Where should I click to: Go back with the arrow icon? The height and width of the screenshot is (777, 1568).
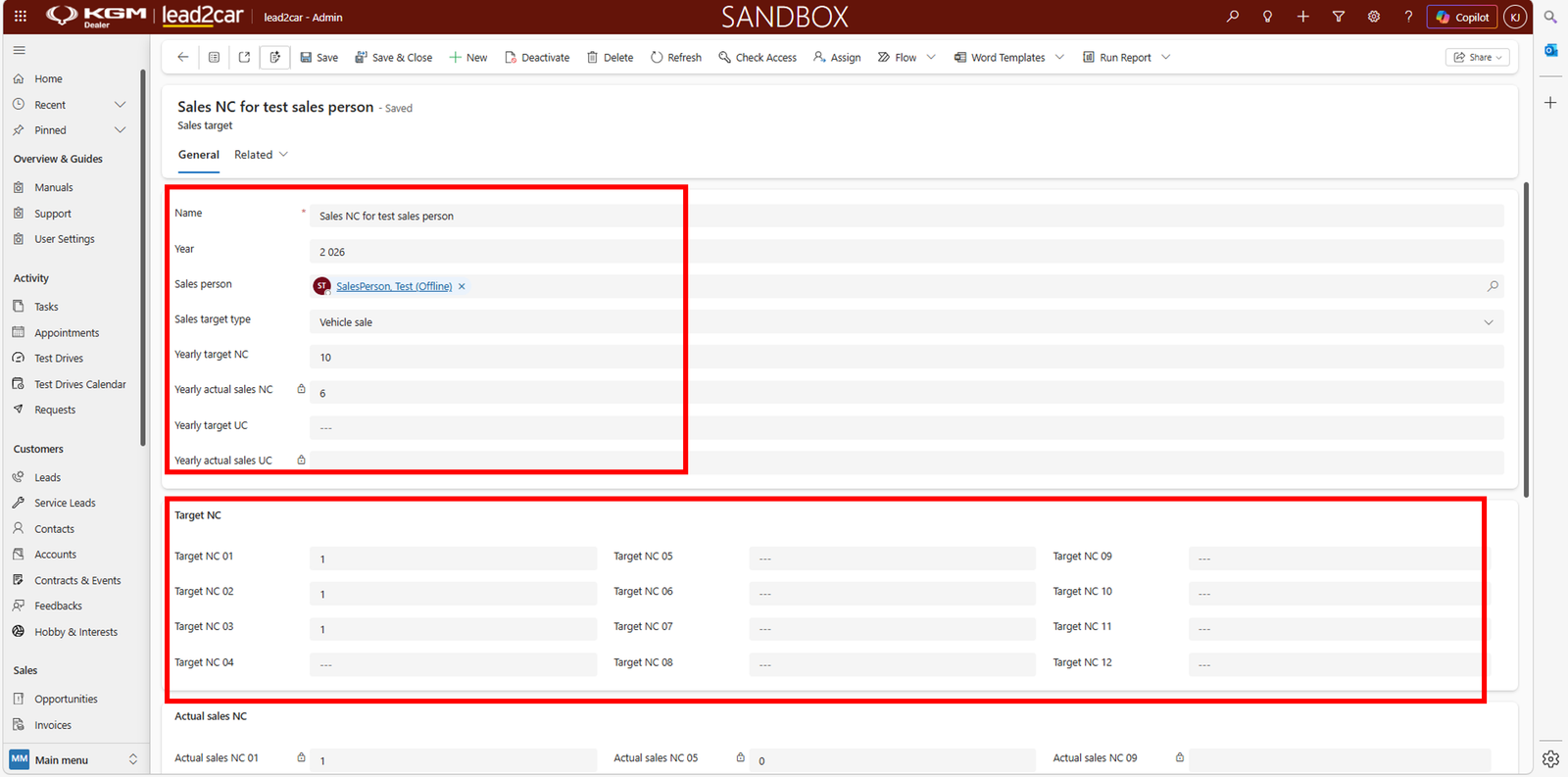tap(183, 58)
